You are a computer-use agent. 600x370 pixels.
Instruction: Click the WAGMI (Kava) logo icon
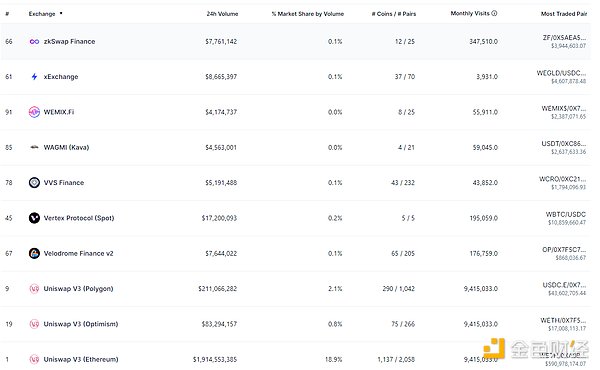(x=34, y=147)
